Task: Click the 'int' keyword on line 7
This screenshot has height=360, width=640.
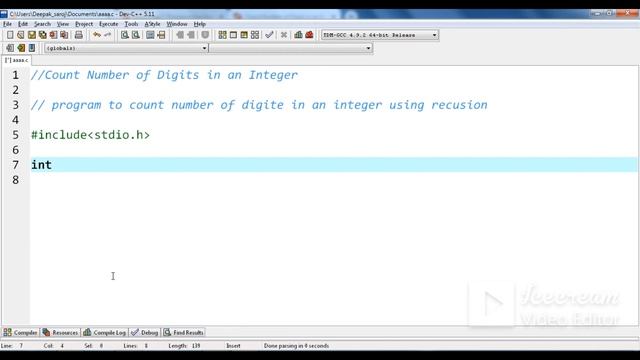Action: 41,165
